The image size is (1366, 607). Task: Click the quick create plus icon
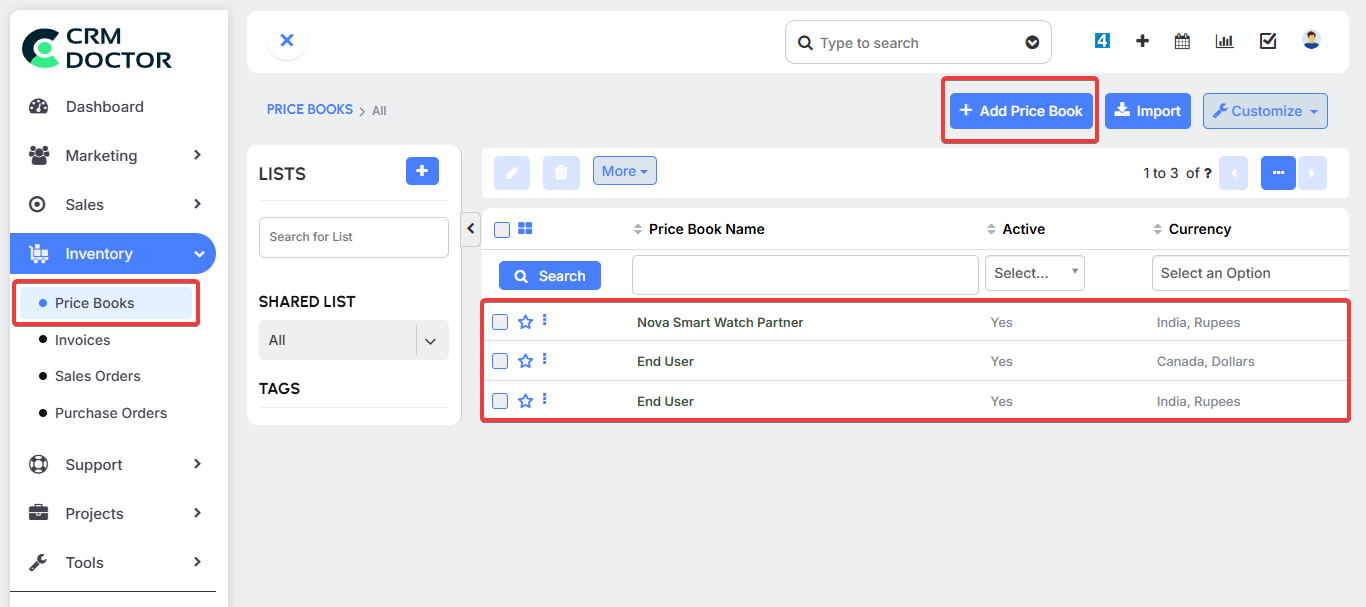(x=1142, y=41)
